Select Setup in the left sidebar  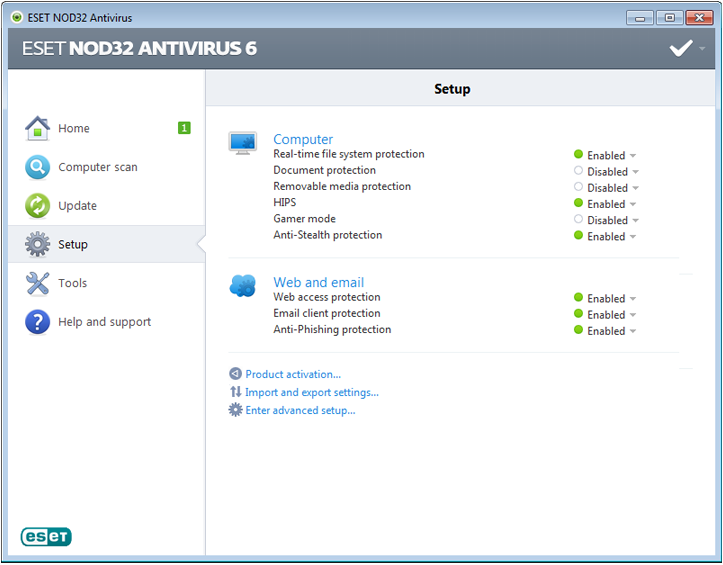[x=73, y=244]
